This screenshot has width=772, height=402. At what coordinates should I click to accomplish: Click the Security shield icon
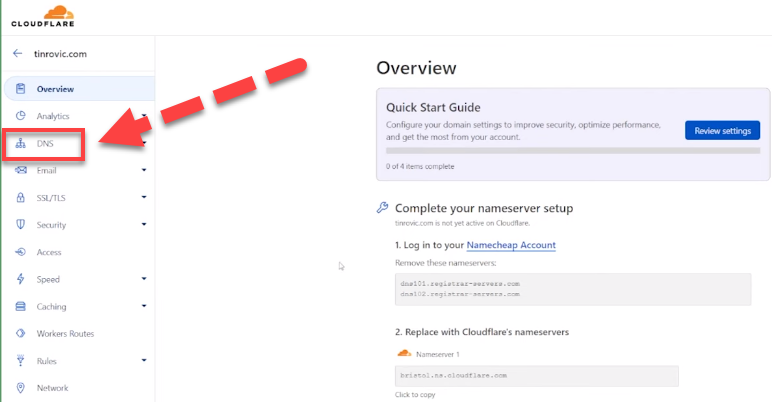20,225
